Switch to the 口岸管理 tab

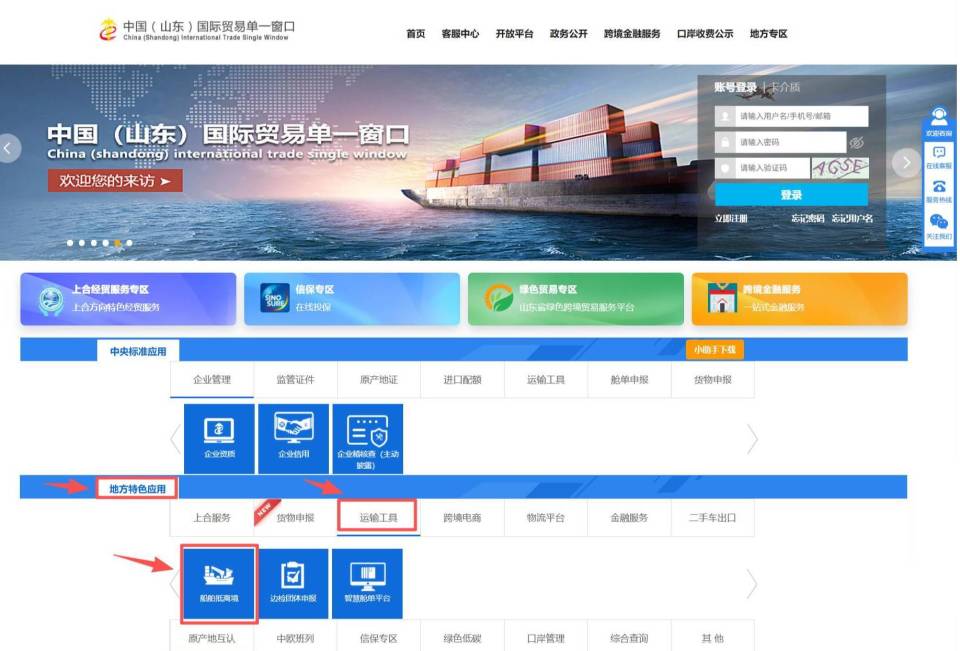(x=546, y=638)
